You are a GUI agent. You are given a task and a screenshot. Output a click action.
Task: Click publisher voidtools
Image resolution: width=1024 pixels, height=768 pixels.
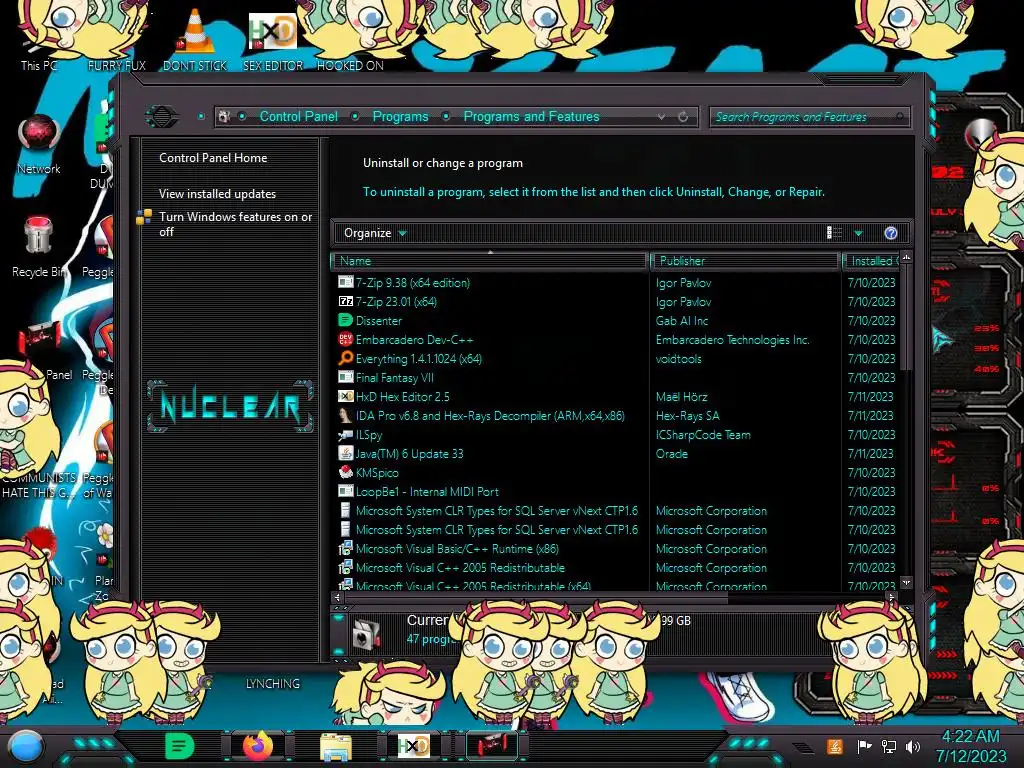679,359
